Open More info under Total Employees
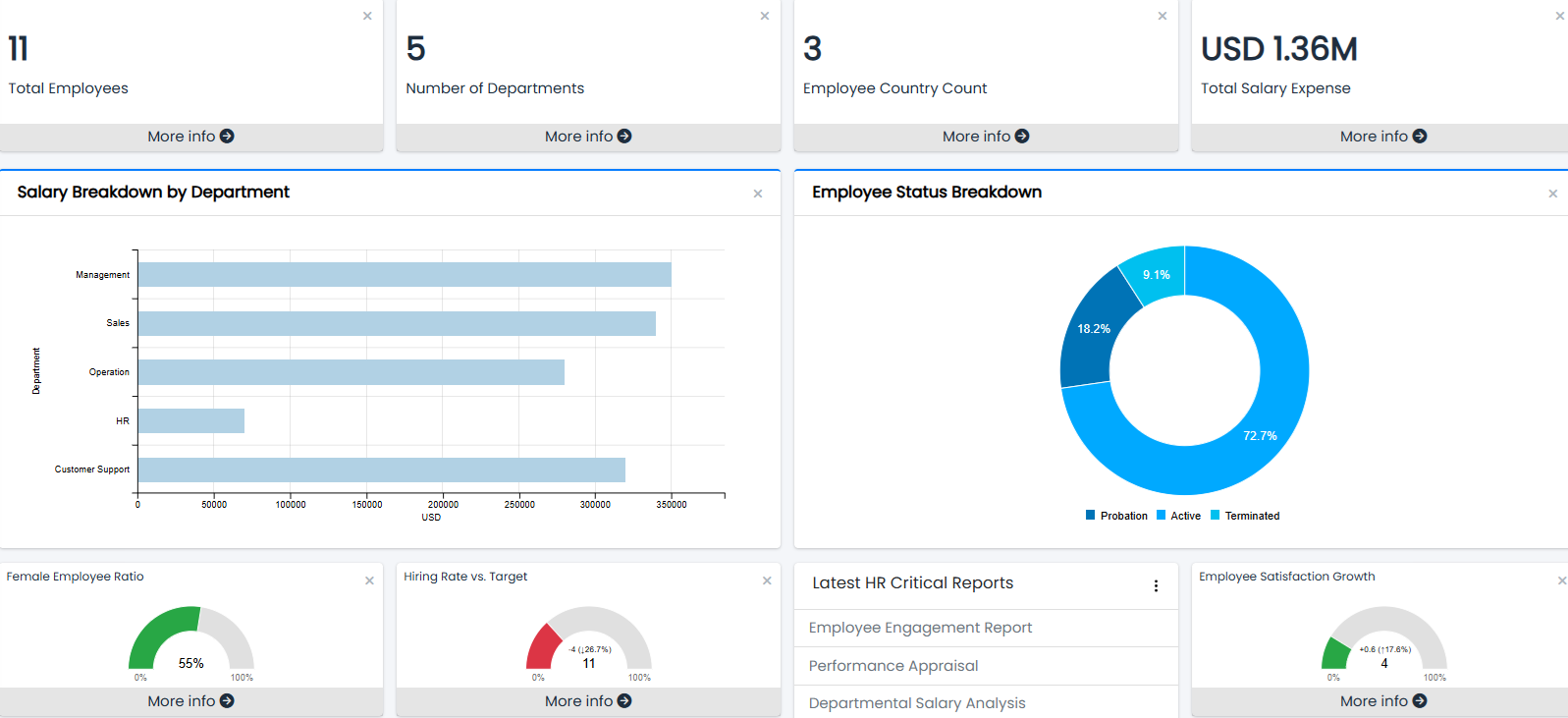Image resolution: width=1568 pixels, height=718 pixels. (x=191, y=137)
